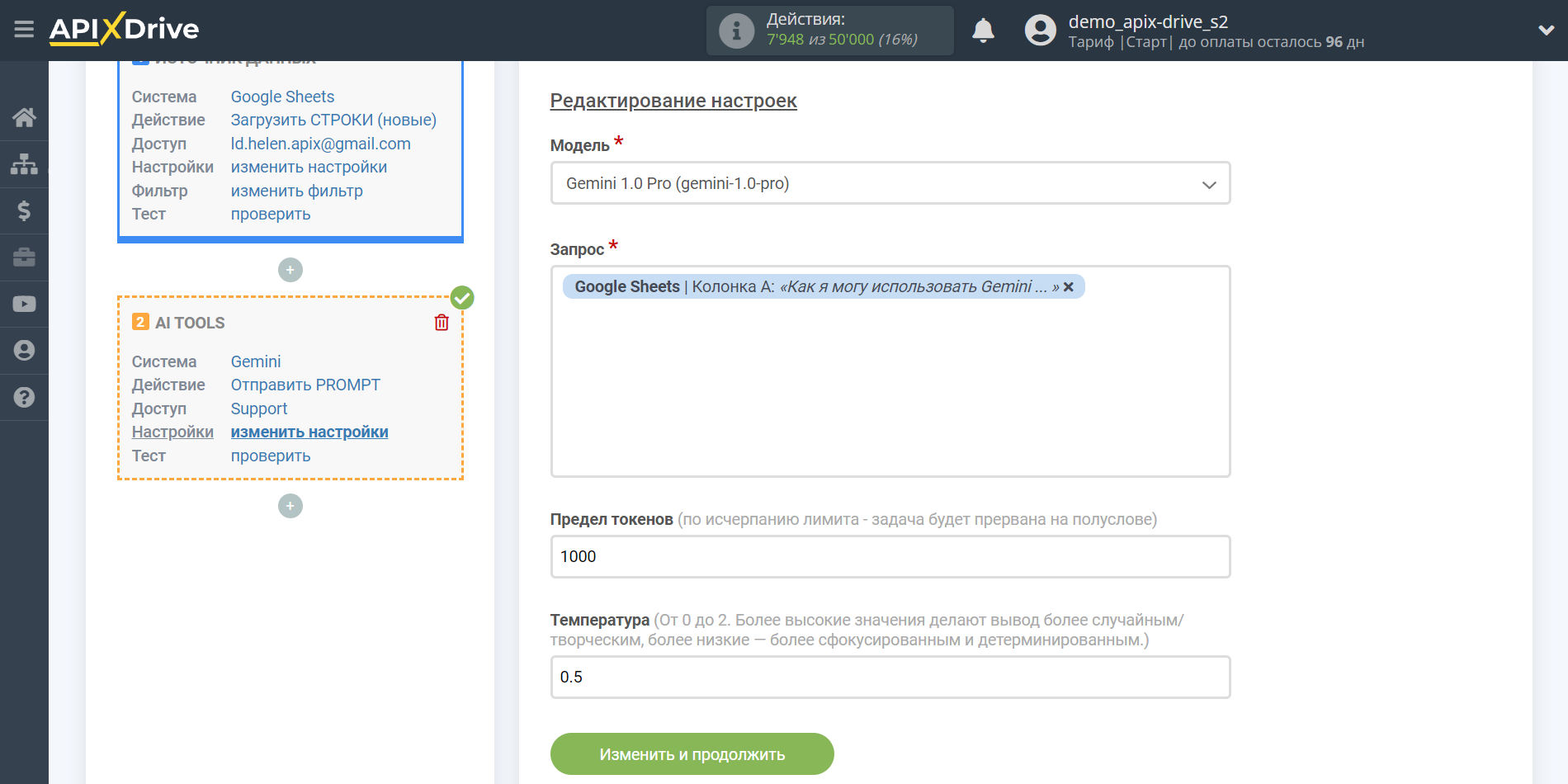Click изменить фильтр link
Viewport: 1568px width, 784px height.
coord(296,191)
